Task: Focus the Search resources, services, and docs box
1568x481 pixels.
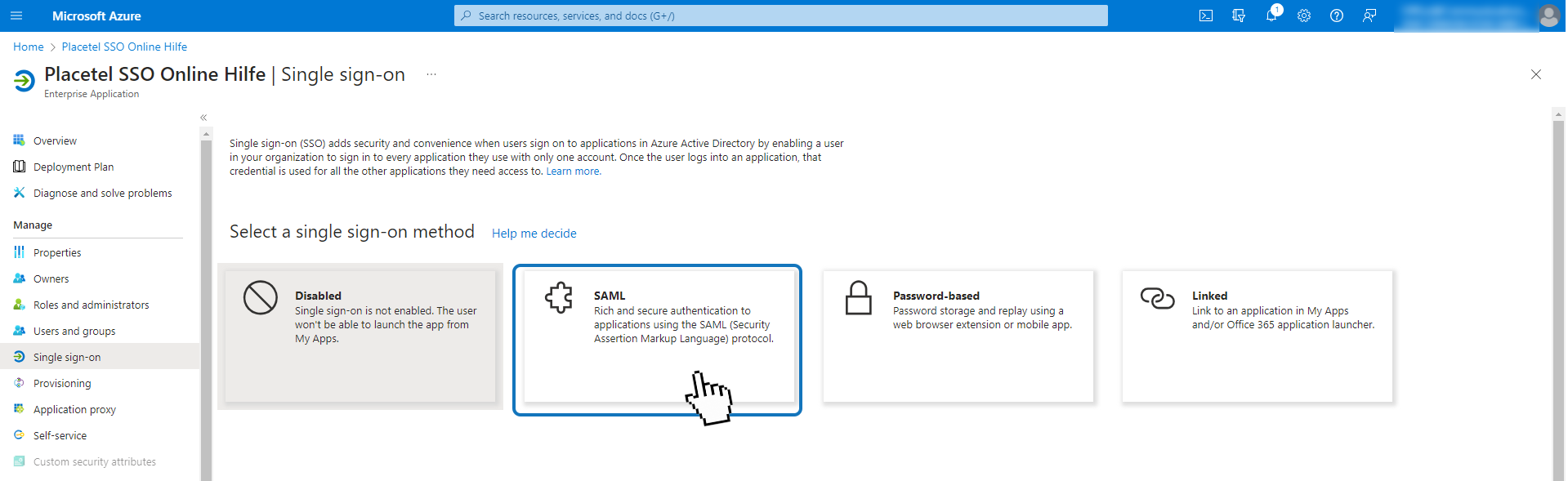Action: click(781, 16)
